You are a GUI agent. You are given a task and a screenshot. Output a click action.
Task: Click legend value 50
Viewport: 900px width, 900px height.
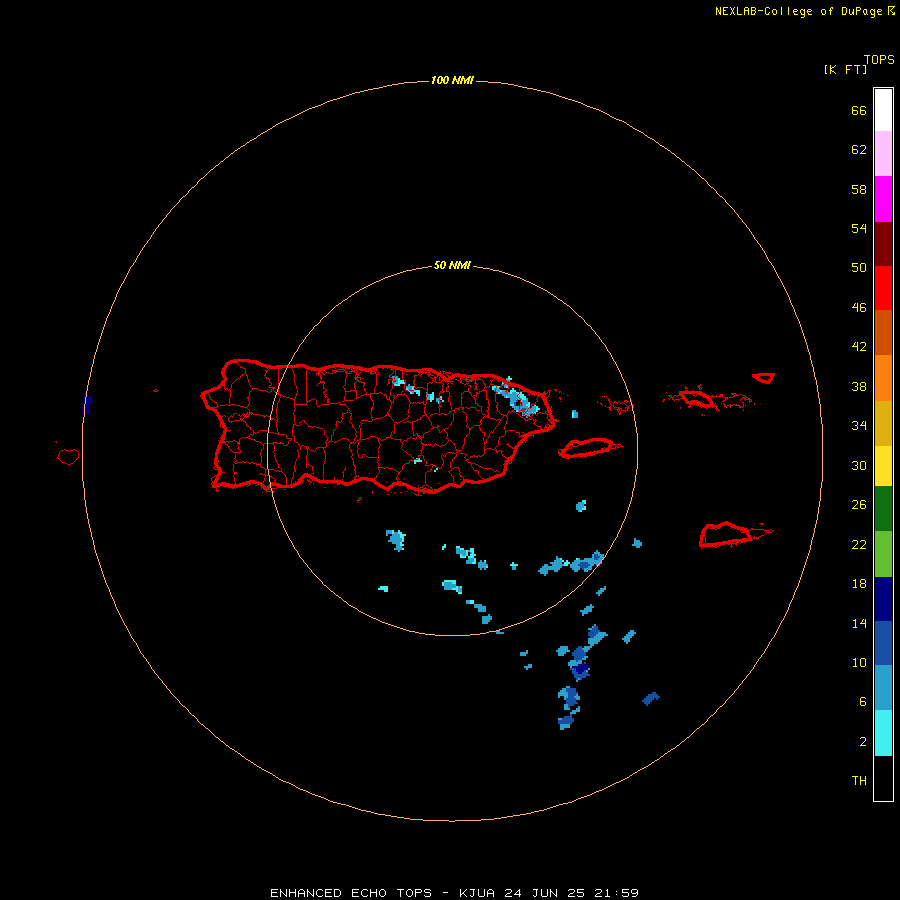(x=859, y=267)
